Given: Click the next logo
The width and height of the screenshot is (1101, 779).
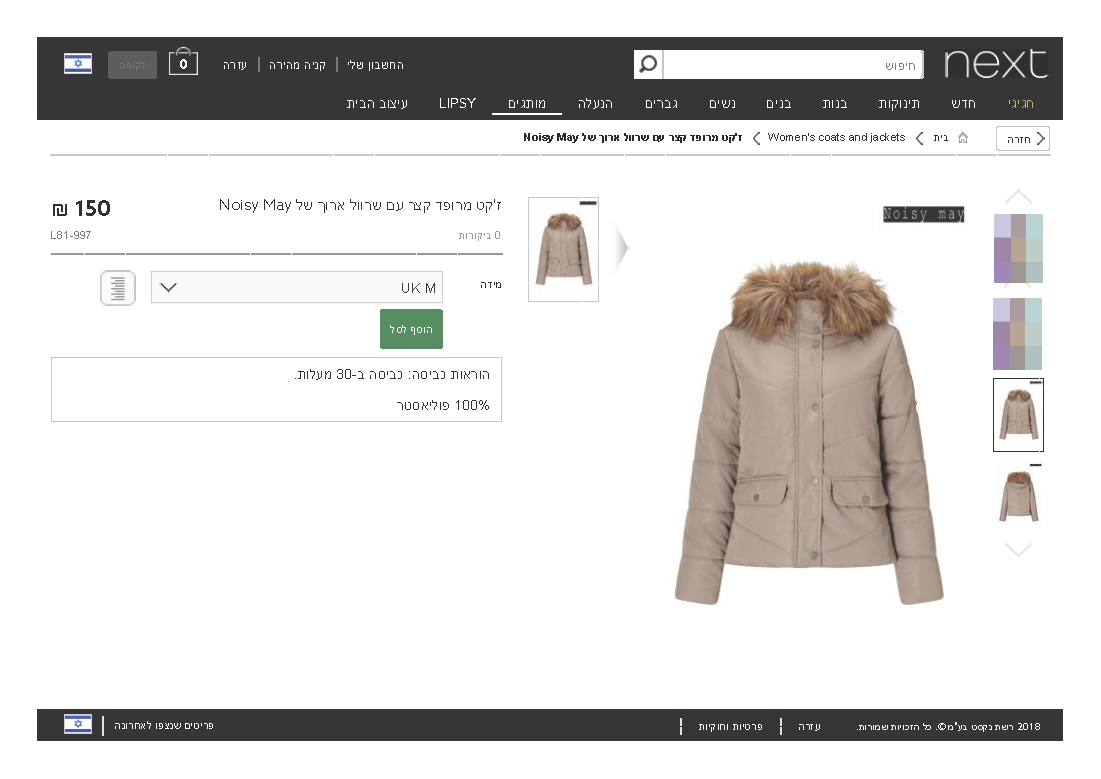Looking at the screenshot, I should click(x=996, y=64).
